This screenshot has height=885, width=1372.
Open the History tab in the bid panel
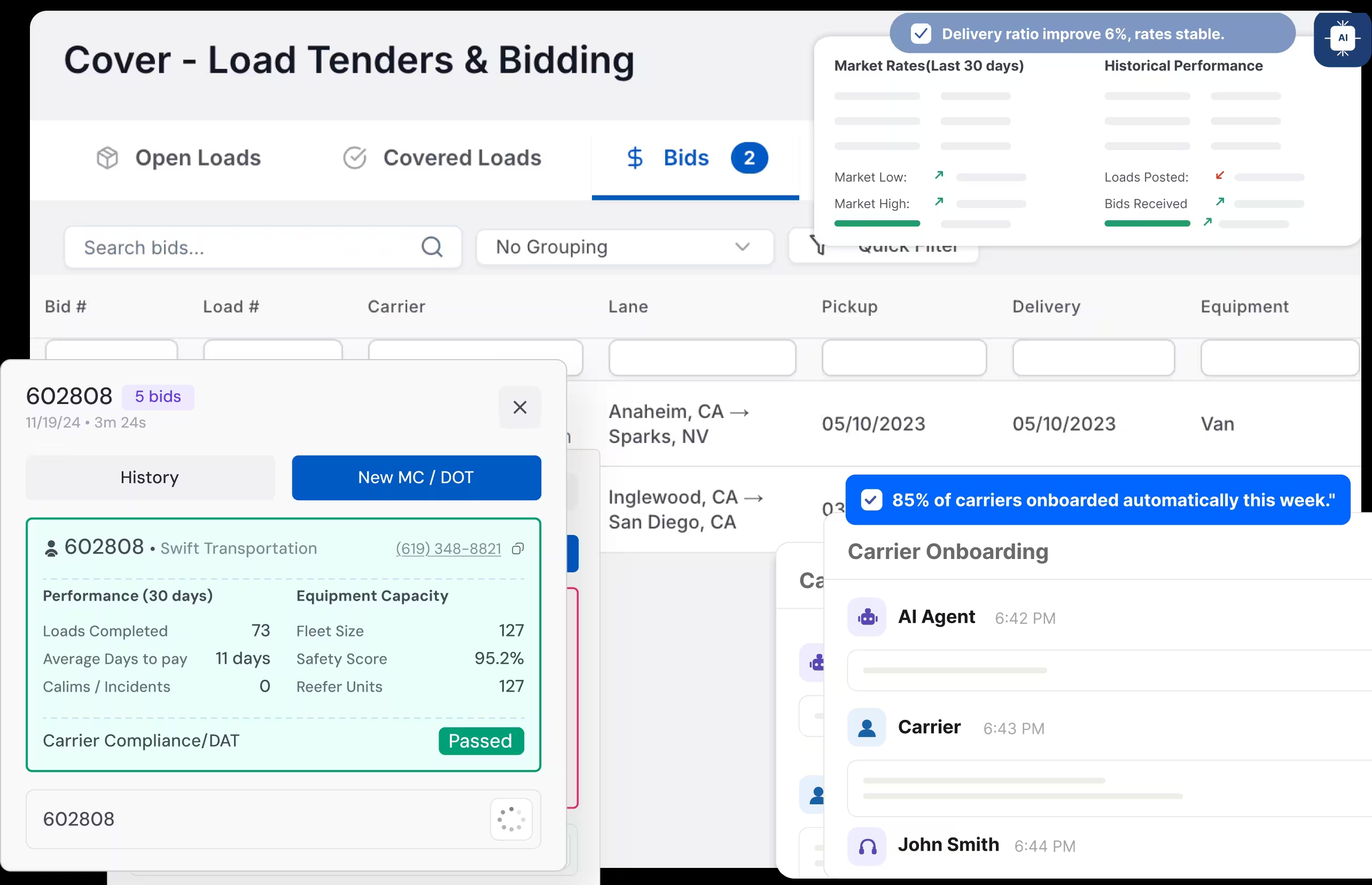tap(150, 478)
